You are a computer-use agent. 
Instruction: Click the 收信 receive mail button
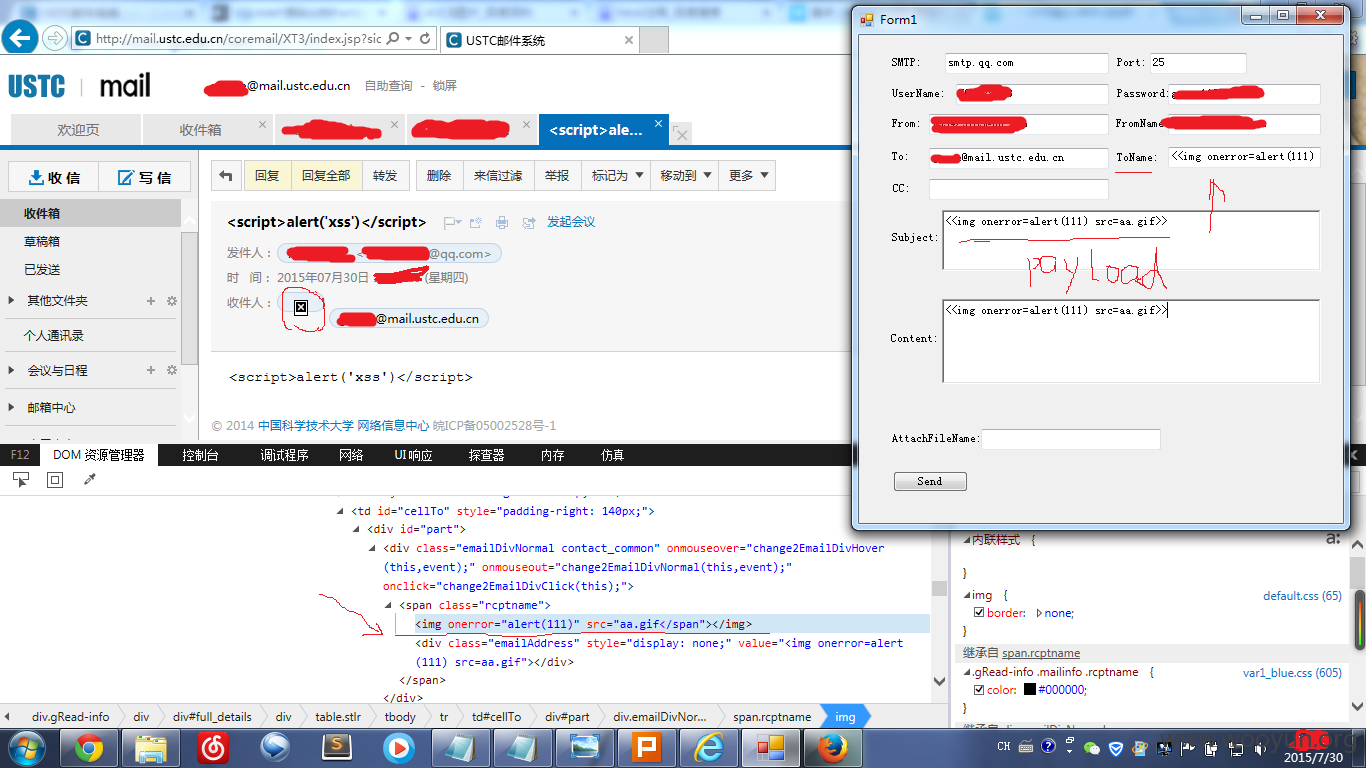point(54,177)
